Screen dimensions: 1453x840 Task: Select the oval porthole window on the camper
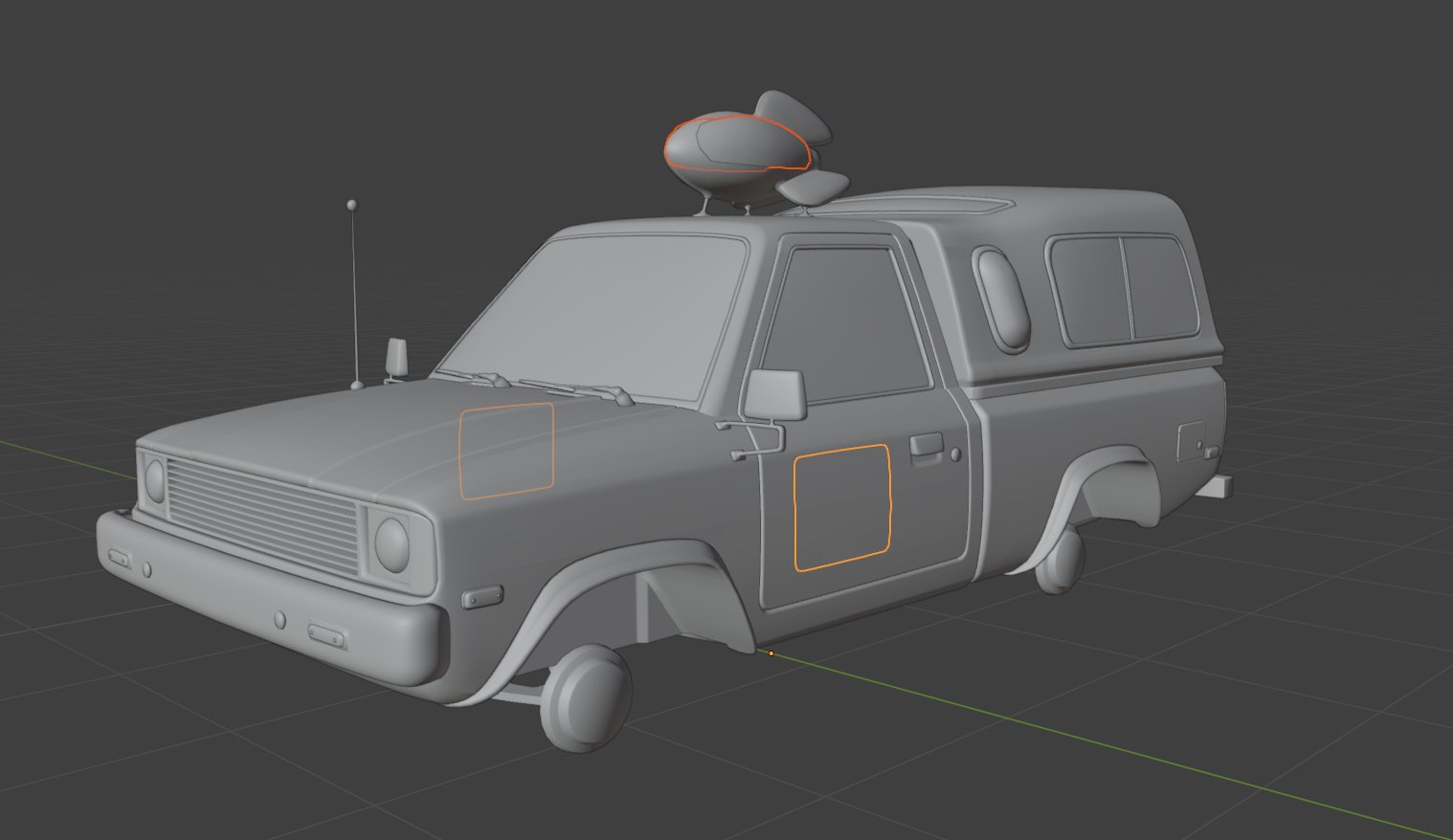pyautogui.click(x=1001, y=298)
